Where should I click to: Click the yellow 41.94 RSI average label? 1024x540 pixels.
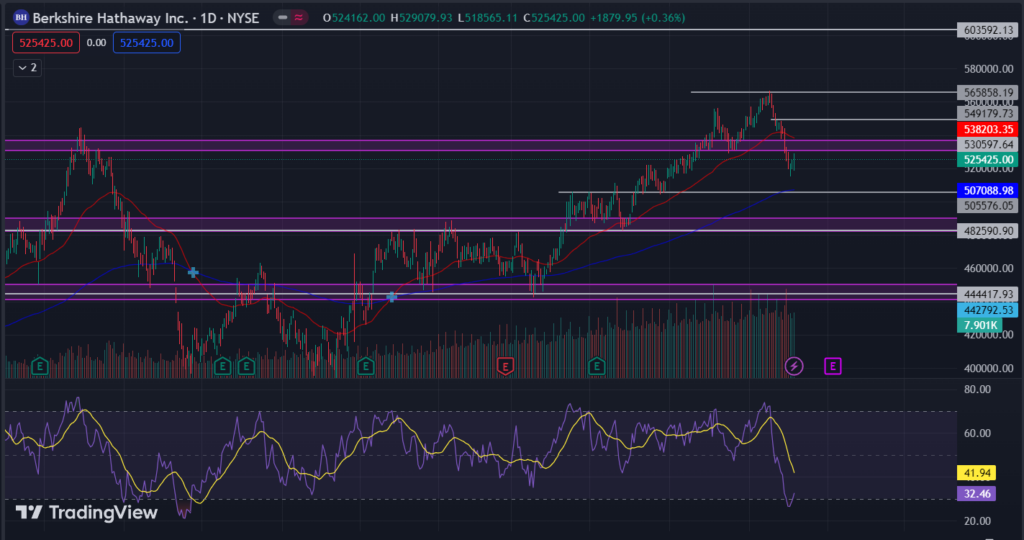pyautogui.click(x=976, y=473)
